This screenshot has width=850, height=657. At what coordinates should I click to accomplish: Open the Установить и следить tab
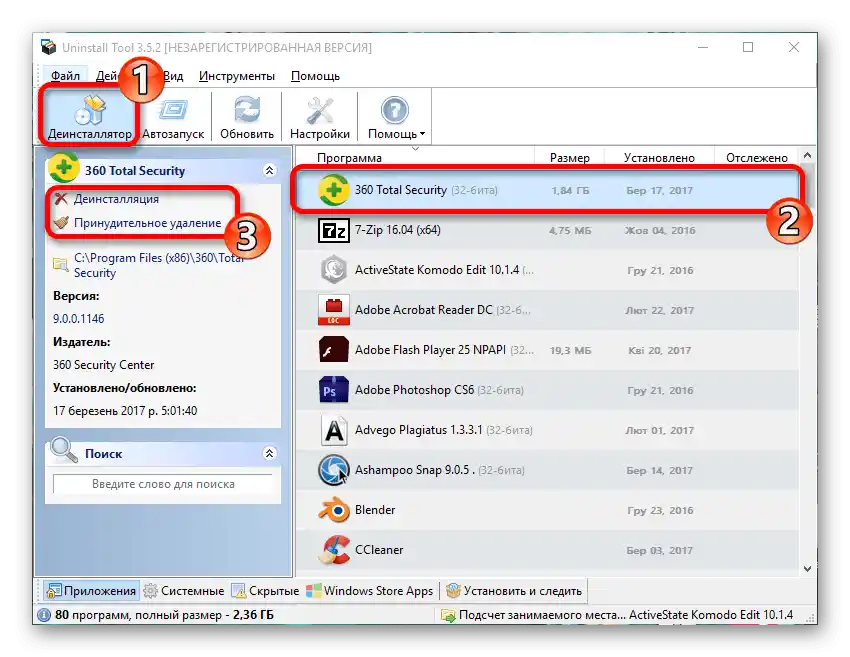(x=514, y=591)
